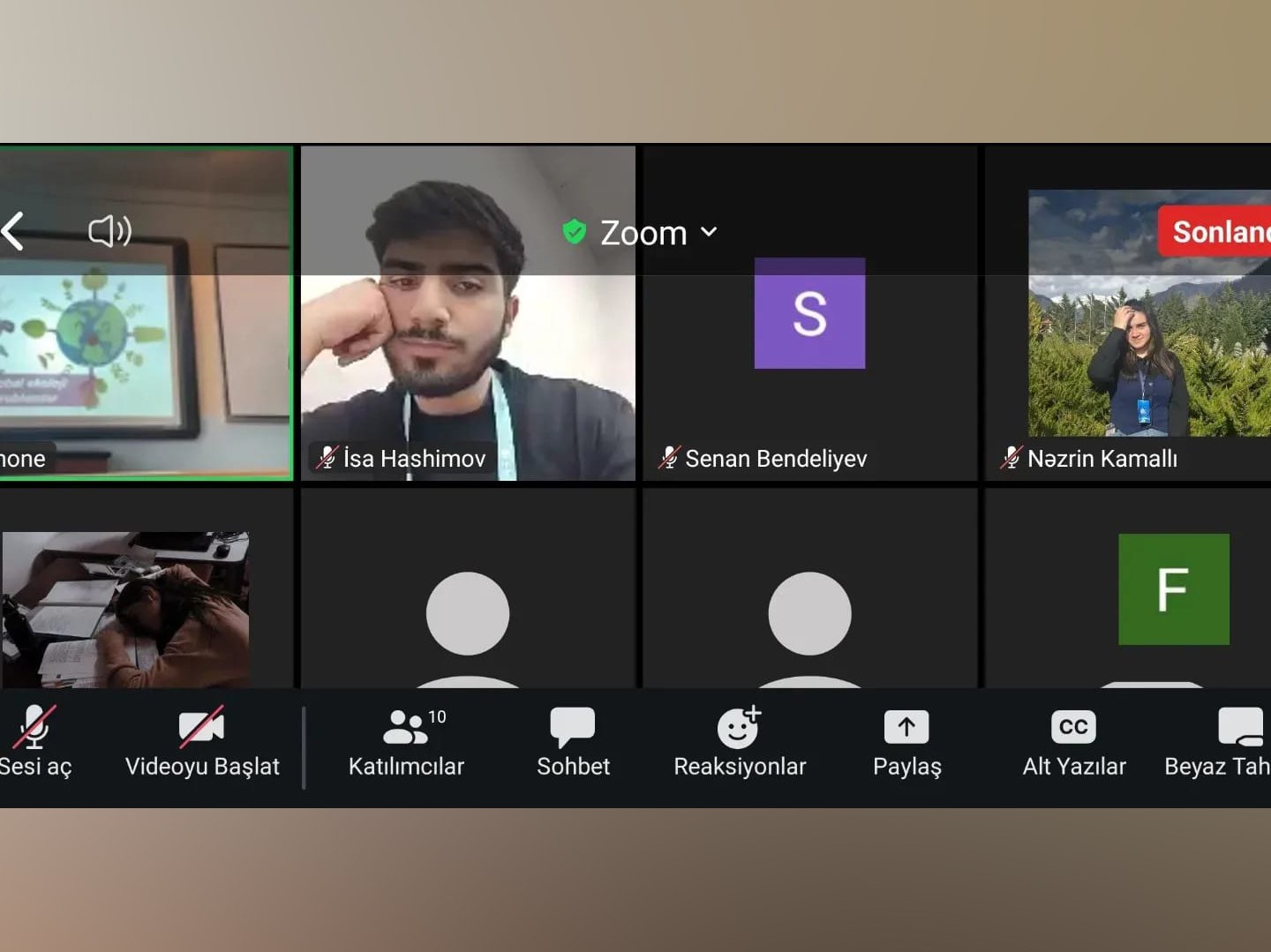Start camera using Videoyu Başlat
Viewport: 1271px width, 952px height.
202,742
